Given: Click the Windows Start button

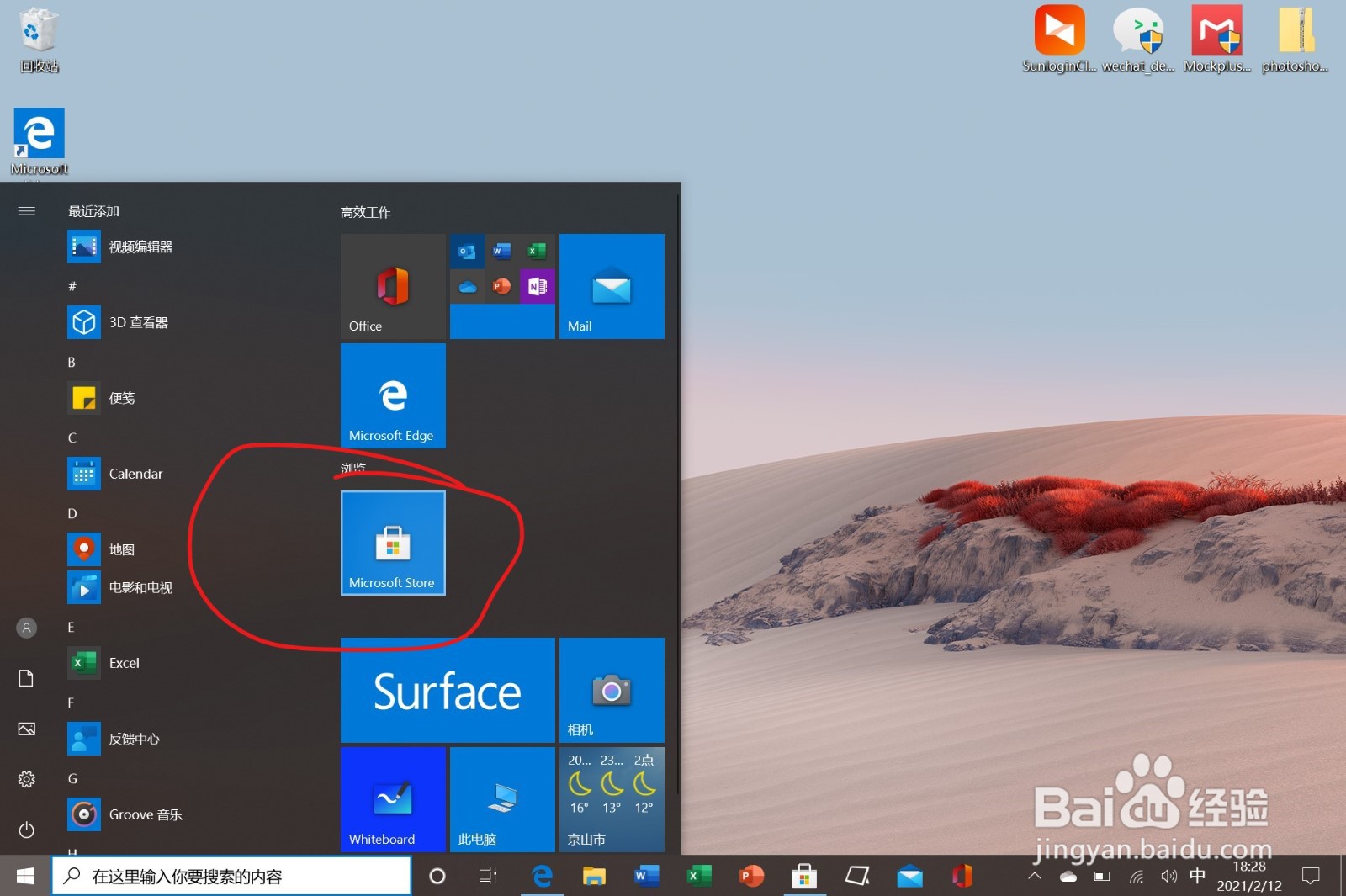Looking at the screenshot, I should [25, 876].
